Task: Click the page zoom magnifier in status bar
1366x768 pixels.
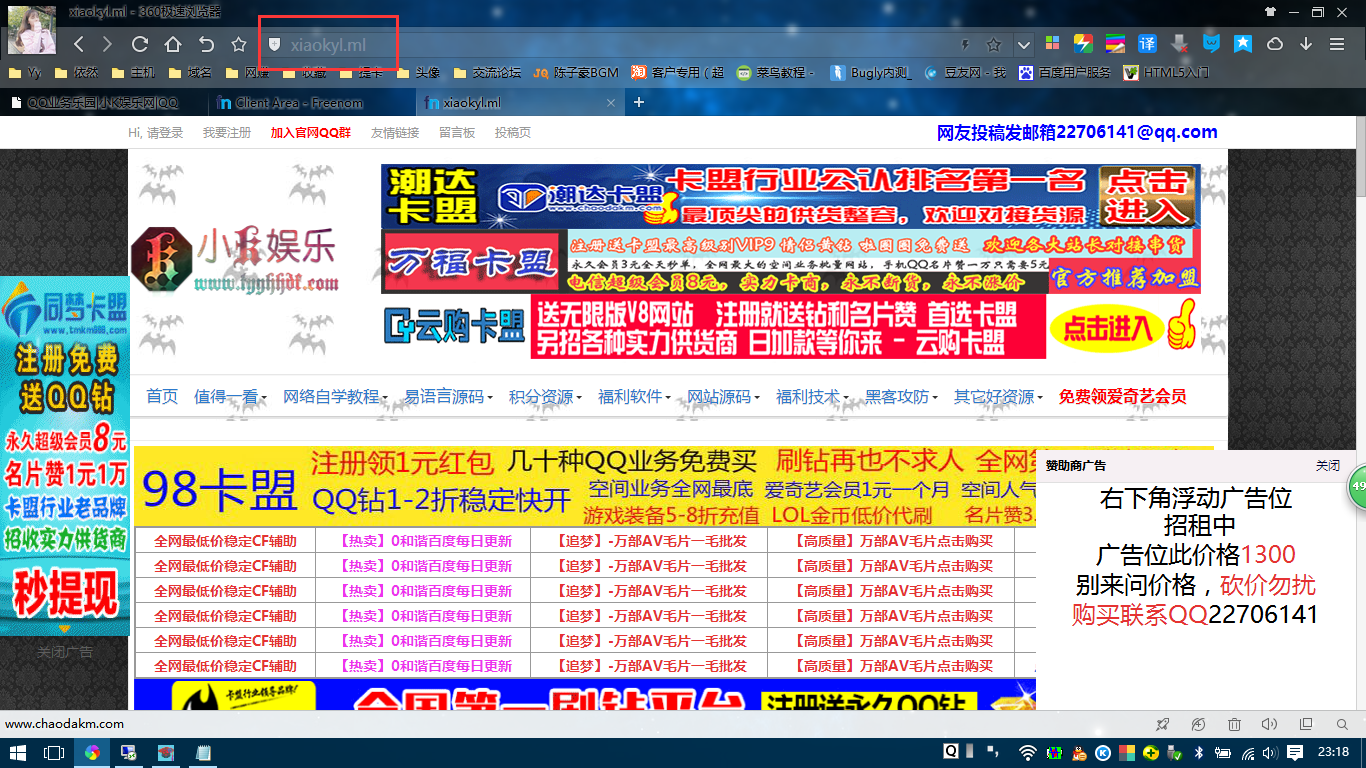Action: click(1342, 724)
